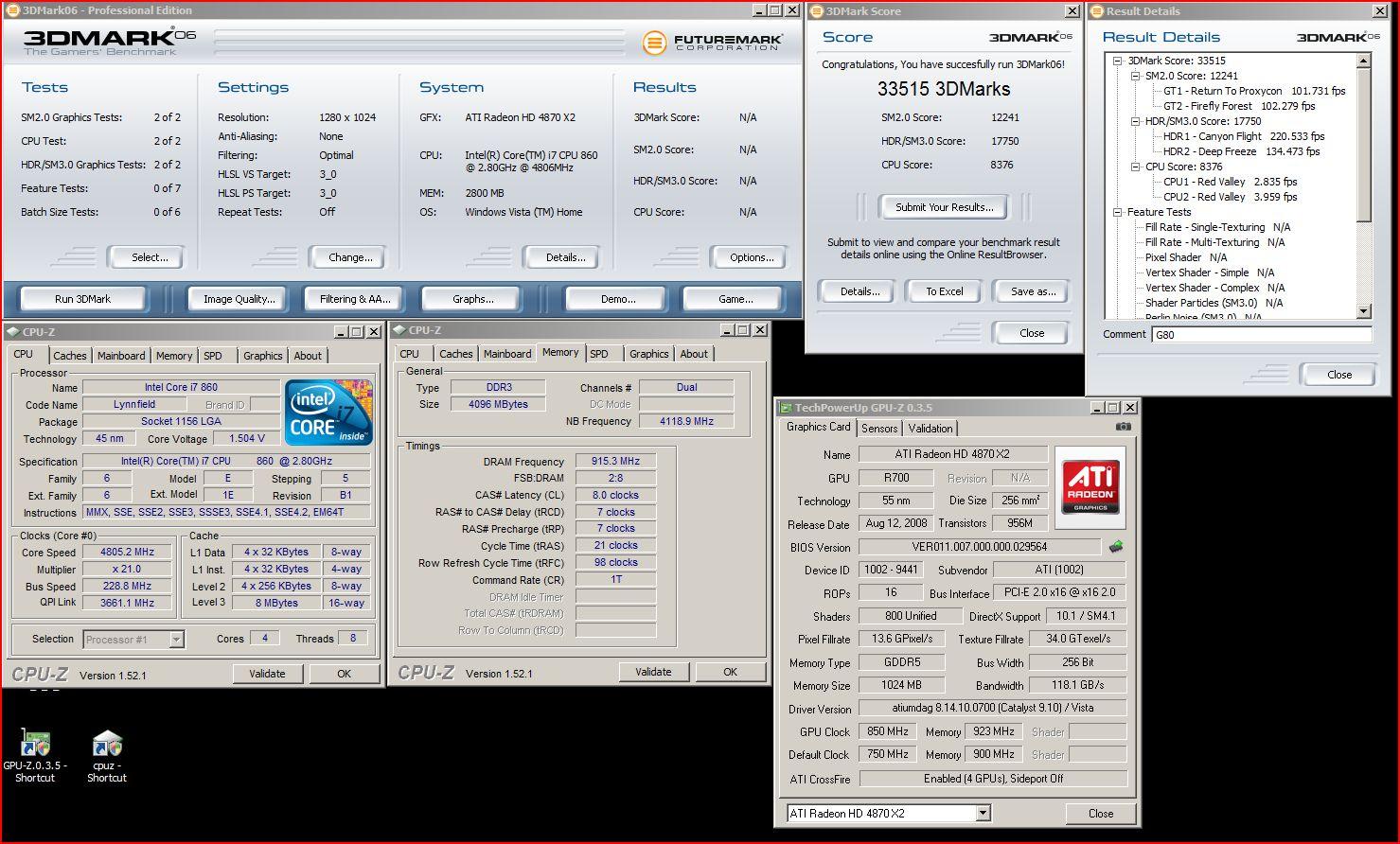Switch to Sensors tab in GPU-Z
1400x844 pixels.
coord(879,429)
